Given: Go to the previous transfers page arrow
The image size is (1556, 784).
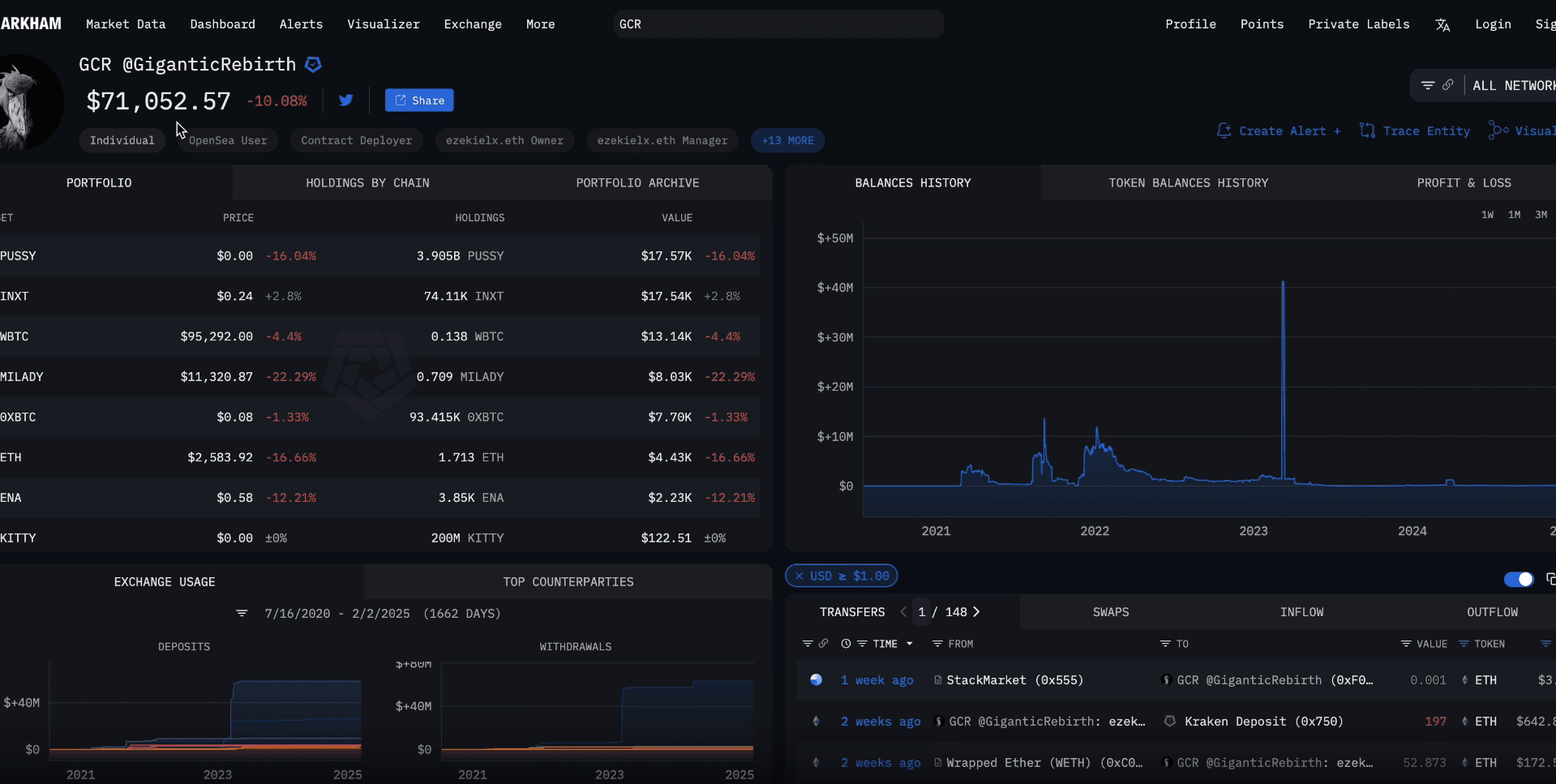Looking at the screenshot, I should pos(903,611).
